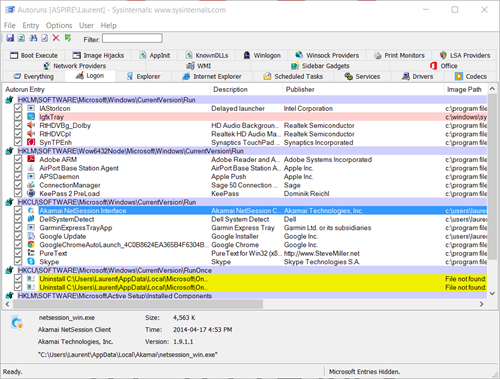Click the PureText entry icon
Screen dimensions: 500x379
(31, 253)
